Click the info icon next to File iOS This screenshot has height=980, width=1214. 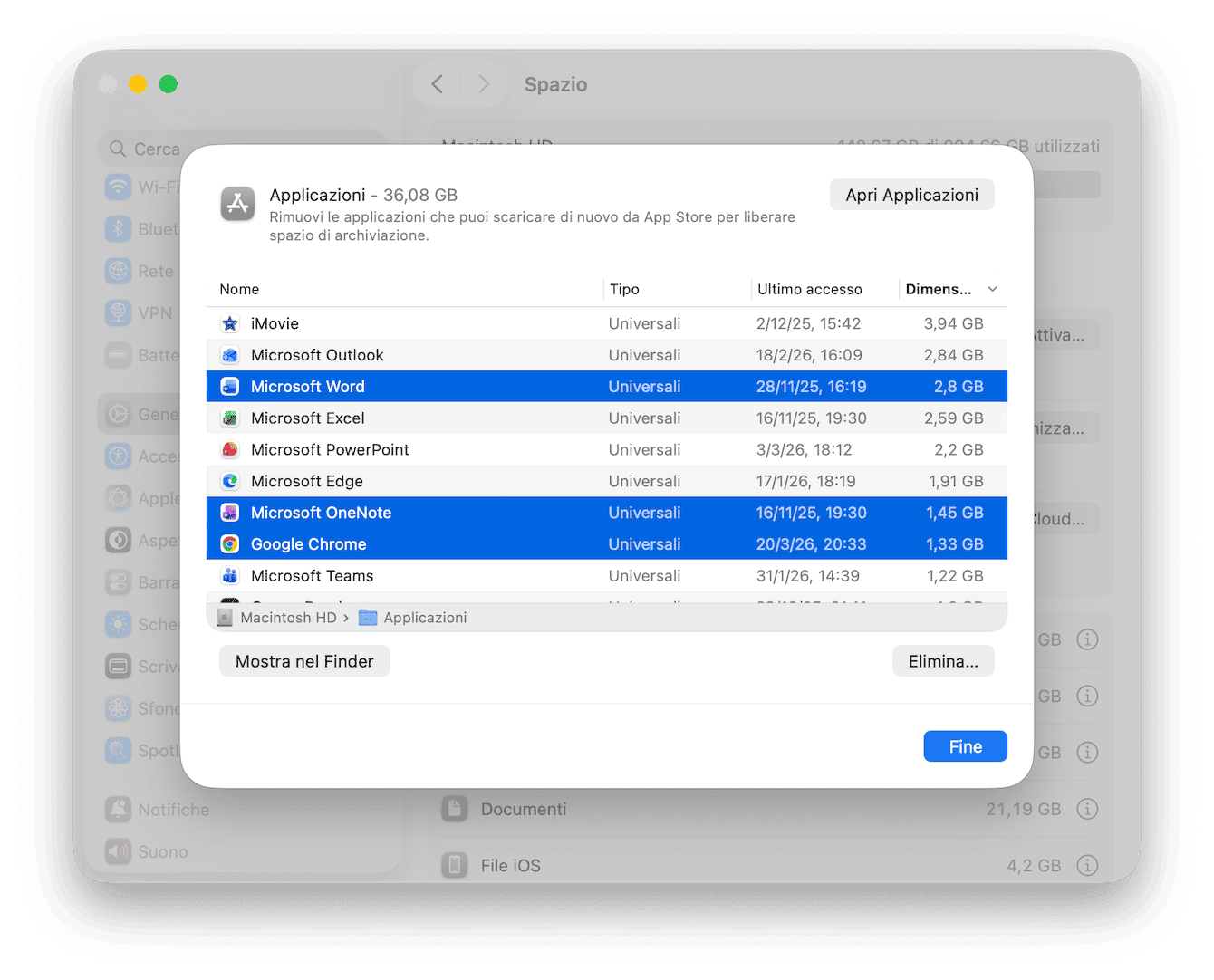tap(1087, 865)
